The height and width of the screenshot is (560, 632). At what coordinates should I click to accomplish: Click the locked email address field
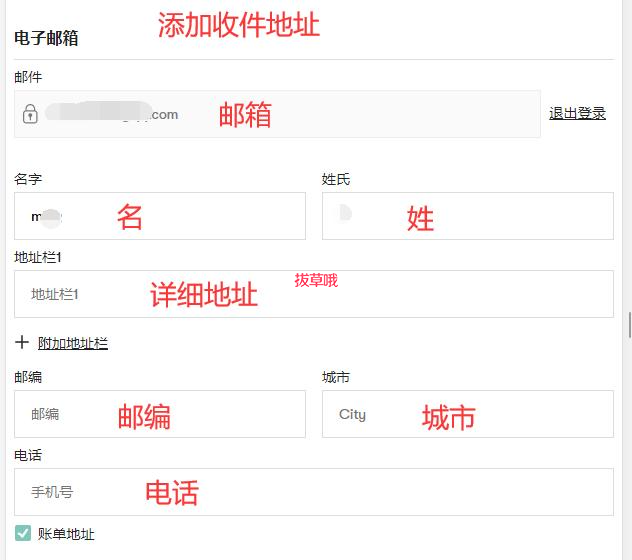click(277, 114)
